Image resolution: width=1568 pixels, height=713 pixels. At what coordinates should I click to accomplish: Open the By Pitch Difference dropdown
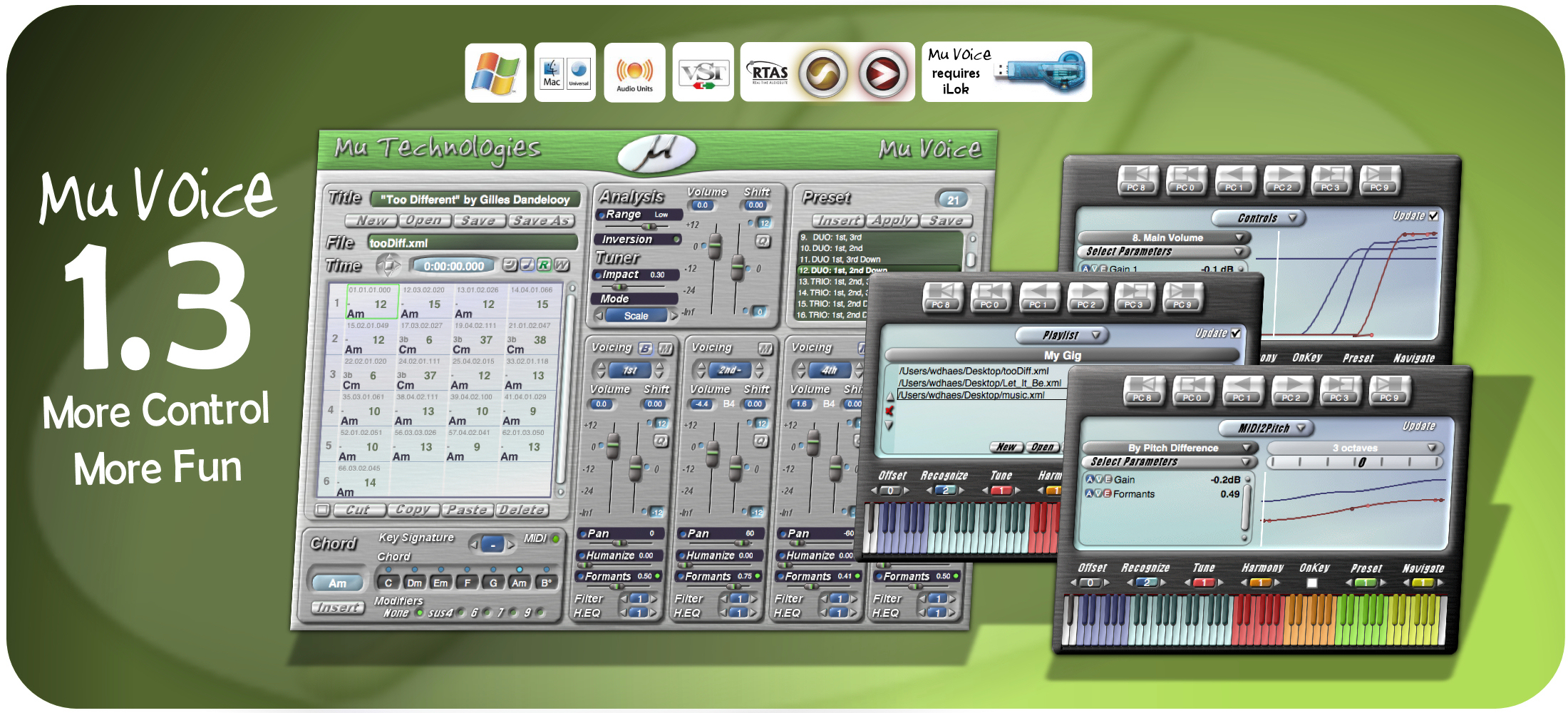(1169, 448)
